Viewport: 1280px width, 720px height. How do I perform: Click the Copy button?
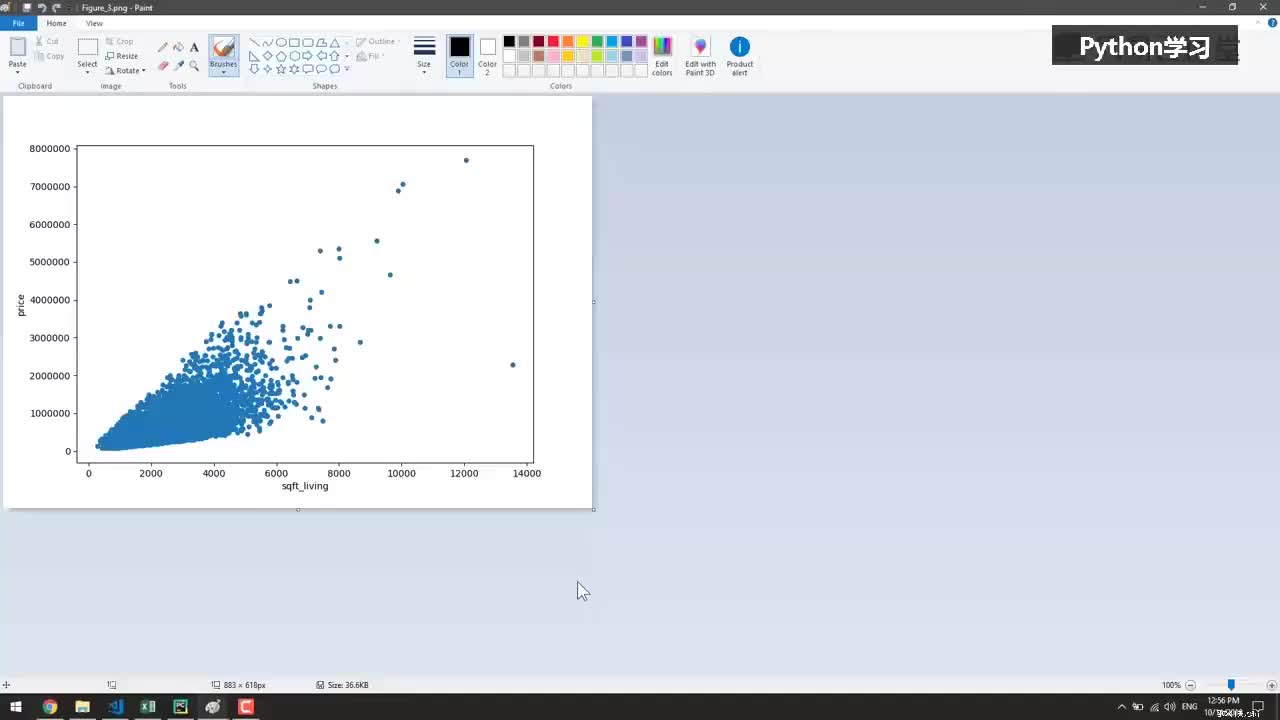pyautogui.click(x=49, y=56)
